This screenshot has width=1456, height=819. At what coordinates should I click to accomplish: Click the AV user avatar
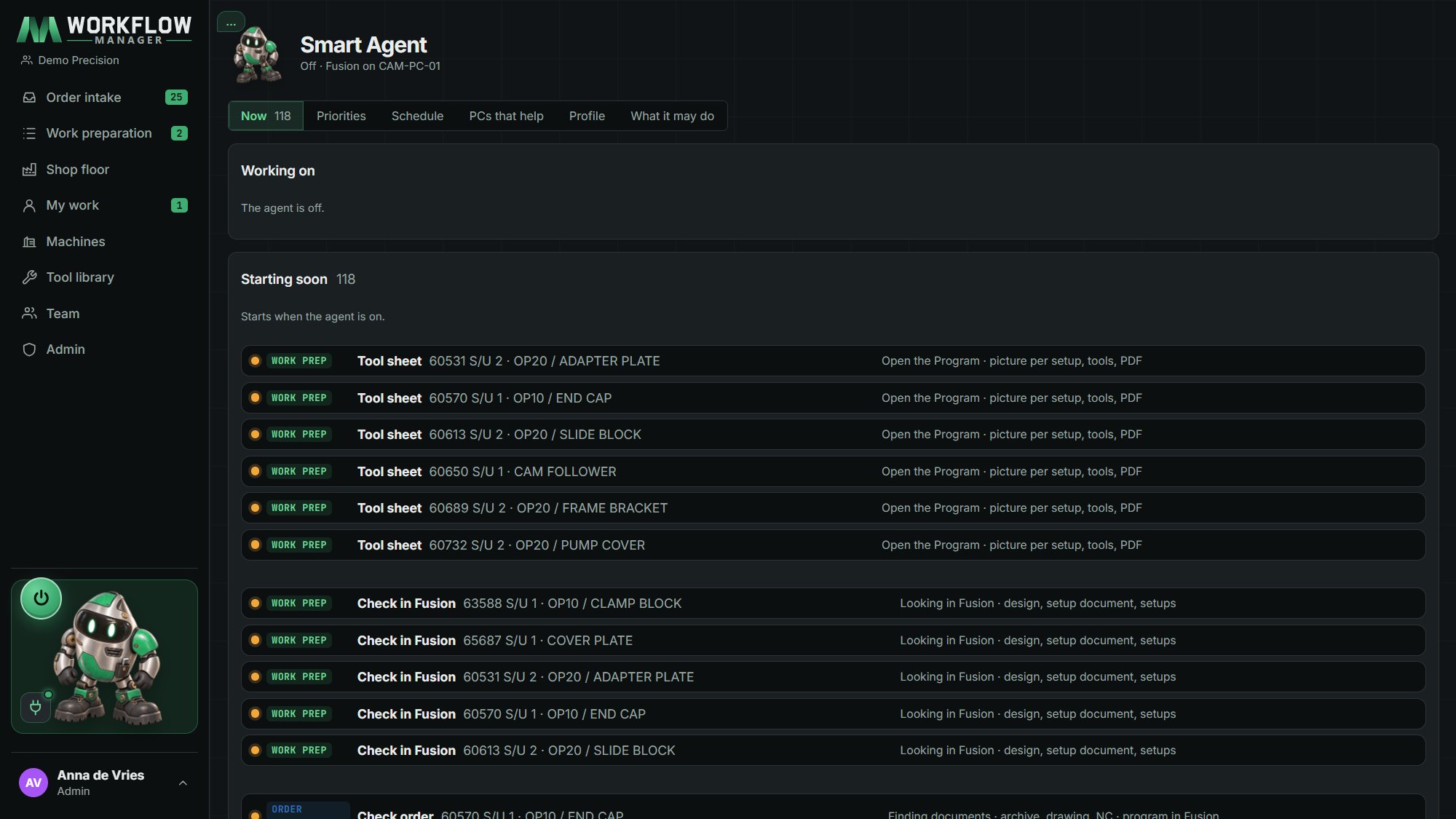[33, 783]
